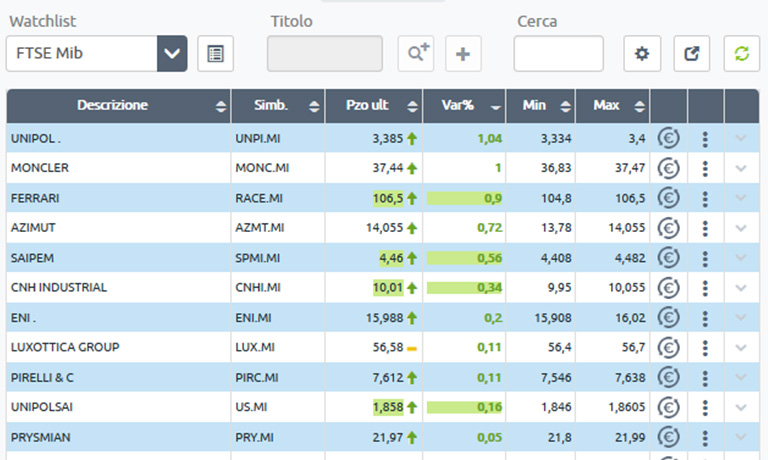Expand the FERRARI row chevron
The width and height of the screenshot is (768, 460).
[741, 198]
